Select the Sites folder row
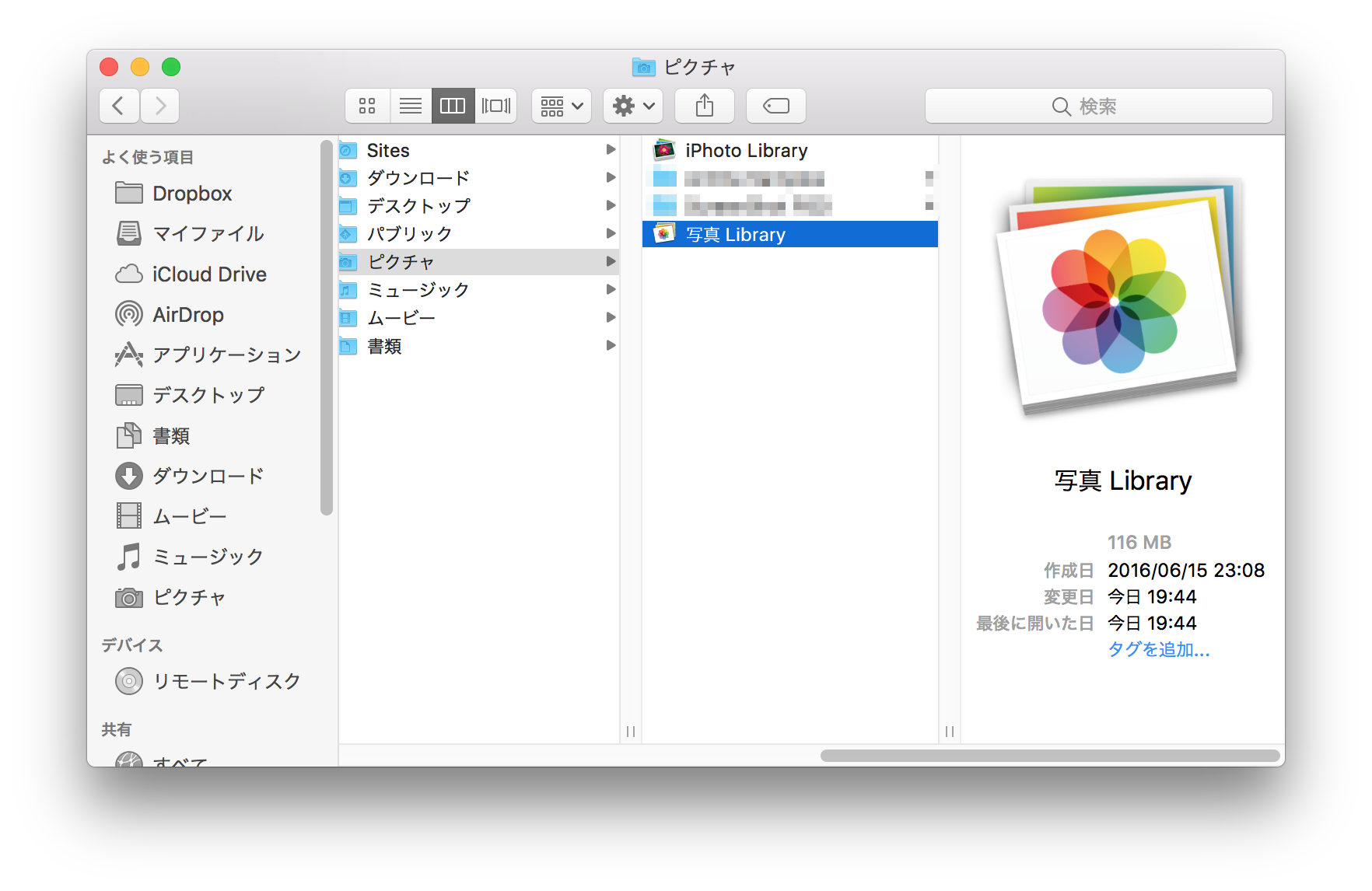The height and width of the screenshot is (891, 1372). pyautogui.click(x=479, y=150)
